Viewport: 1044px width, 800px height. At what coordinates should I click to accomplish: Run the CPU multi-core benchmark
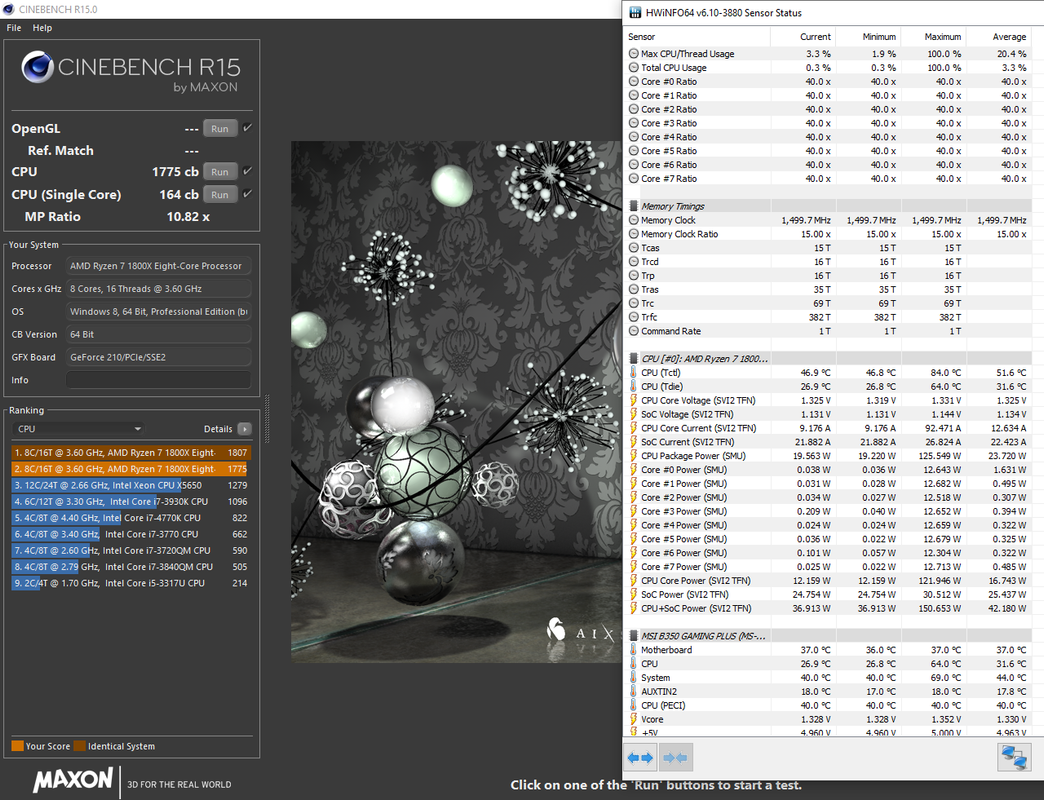(x=220, y=172)
